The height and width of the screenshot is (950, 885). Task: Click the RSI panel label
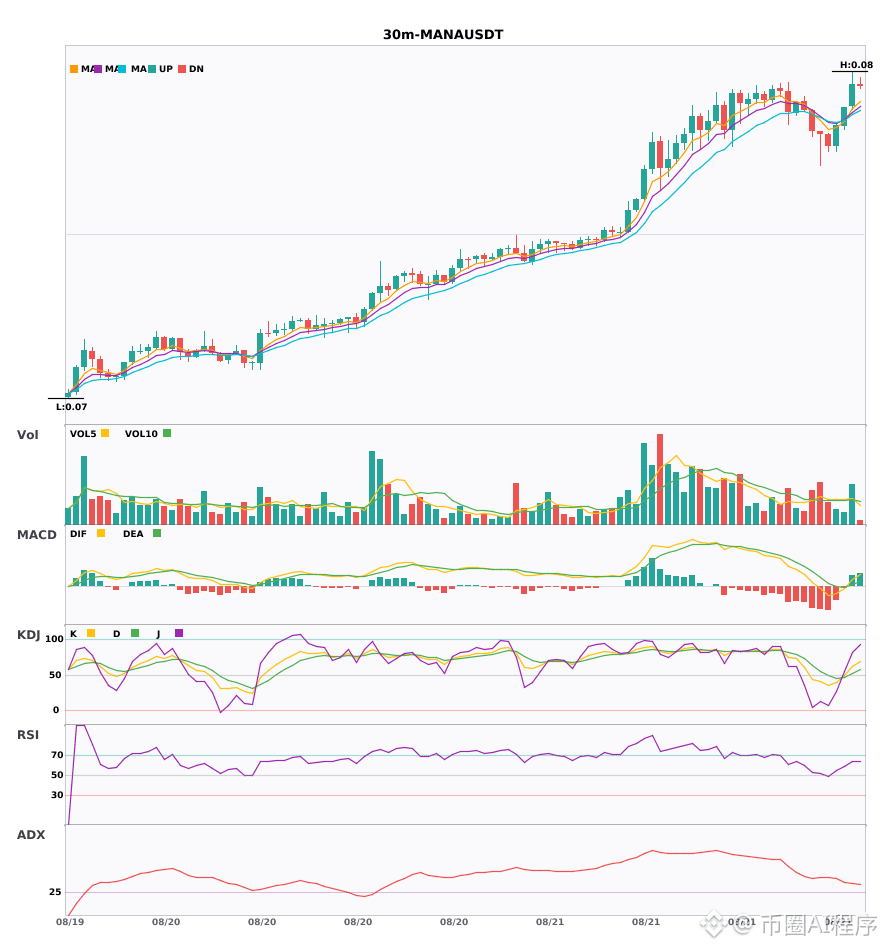[x=28, y=735]
